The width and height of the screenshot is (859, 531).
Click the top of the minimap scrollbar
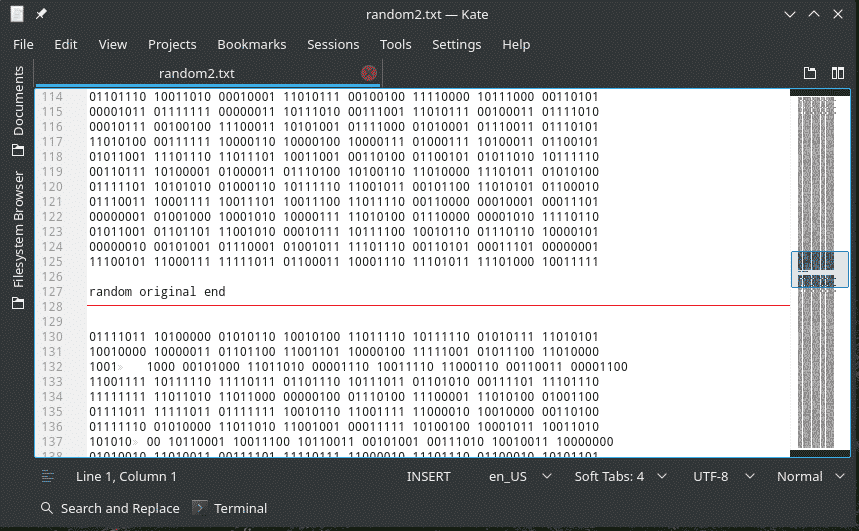820,93
